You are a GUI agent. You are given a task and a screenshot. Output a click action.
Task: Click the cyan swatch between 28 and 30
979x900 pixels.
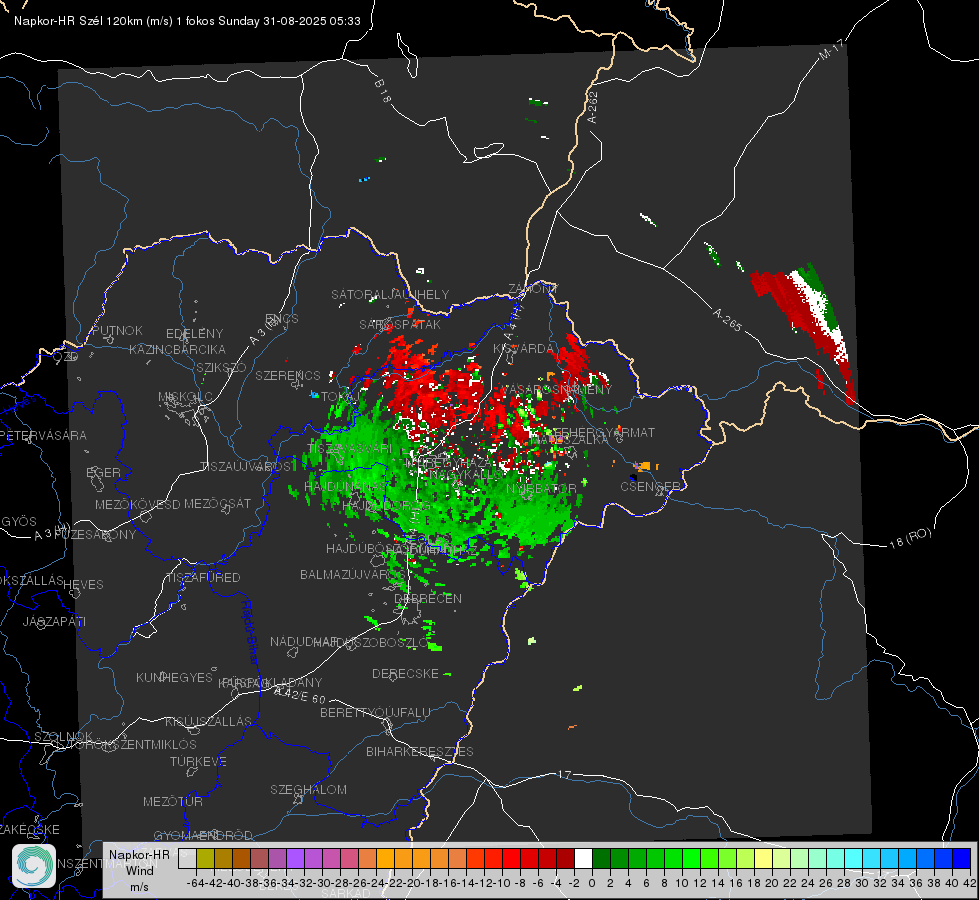(x=854, y=858)
